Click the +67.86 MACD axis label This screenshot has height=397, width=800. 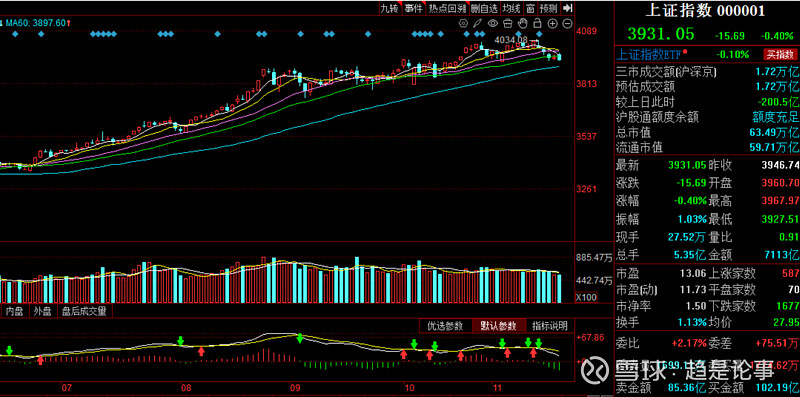click(590, 337)
